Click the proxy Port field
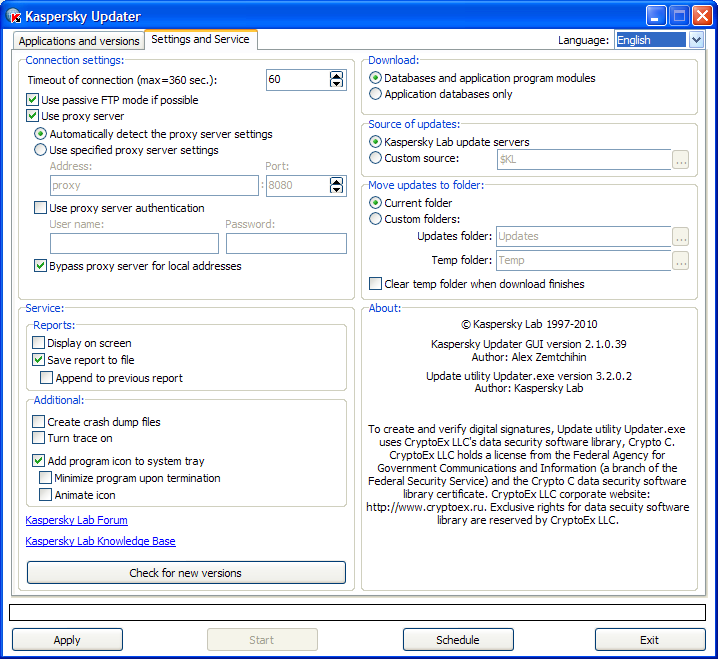This screenshot has height=659, width=718. (x=298, y=185)
